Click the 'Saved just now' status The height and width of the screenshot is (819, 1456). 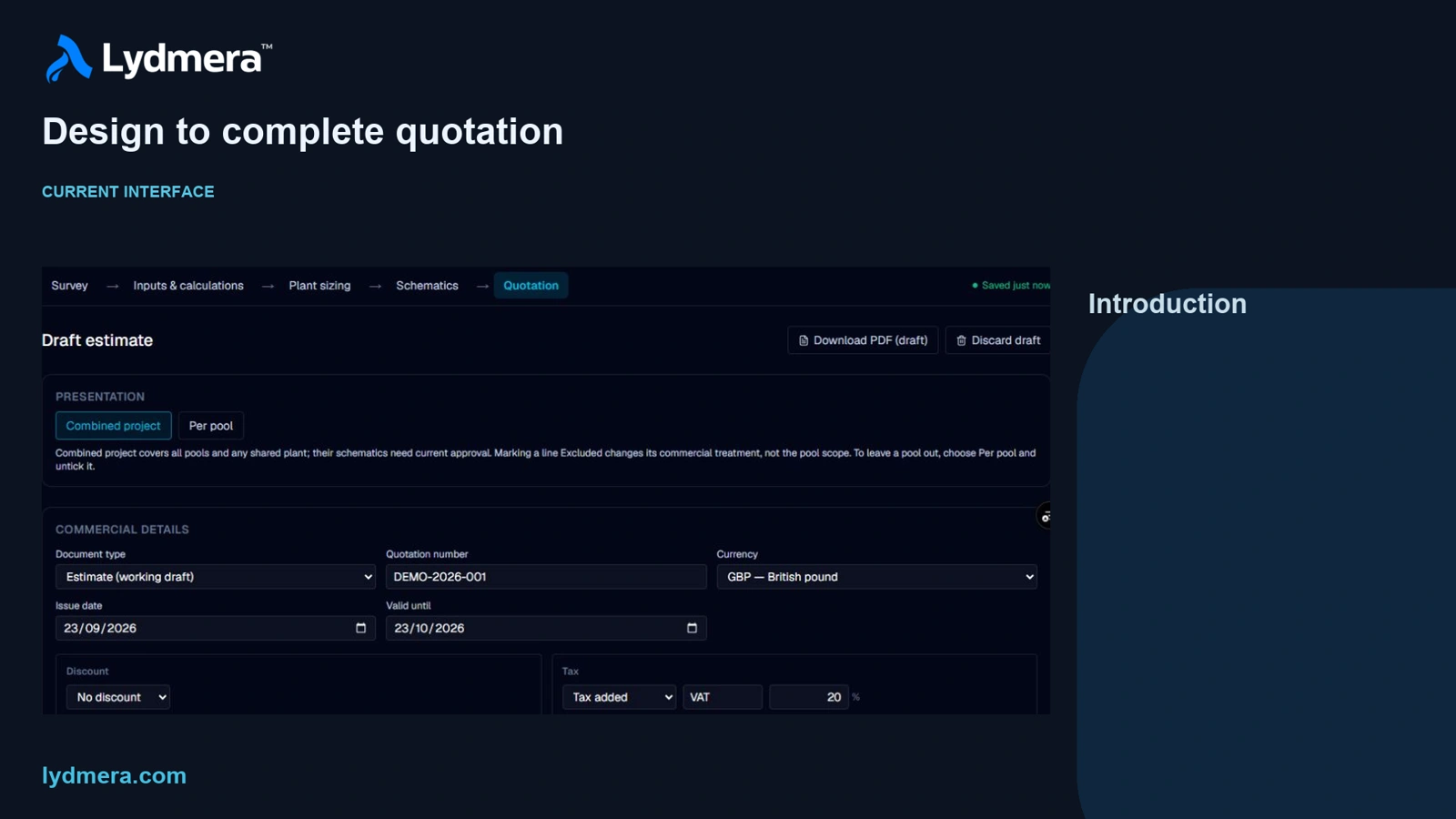click(x=1011, y=286)
